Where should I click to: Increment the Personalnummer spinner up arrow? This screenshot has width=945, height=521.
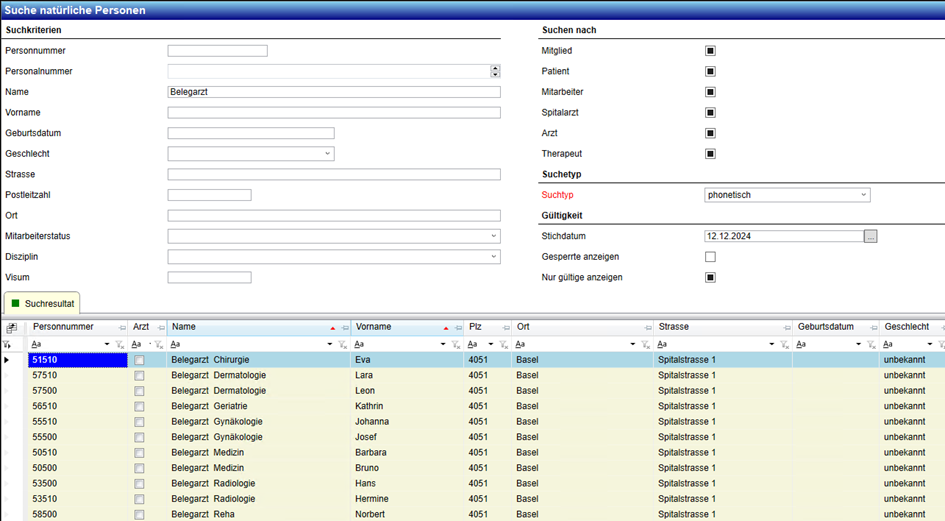click(495, 68)
